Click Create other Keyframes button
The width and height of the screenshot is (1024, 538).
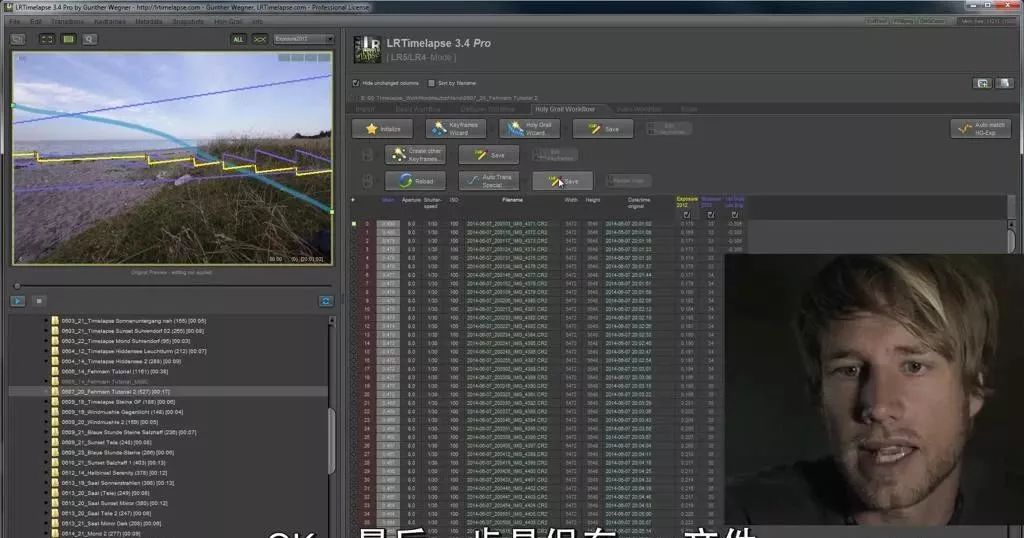pyautogui.click(x=415, y=155)
